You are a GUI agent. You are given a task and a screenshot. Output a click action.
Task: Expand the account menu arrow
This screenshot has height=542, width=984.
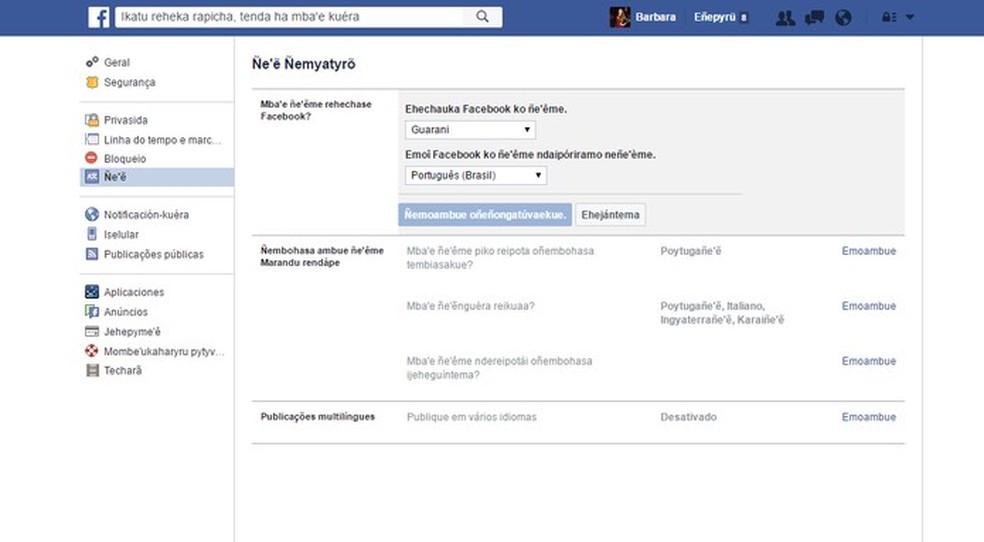[x=910, y=18]
